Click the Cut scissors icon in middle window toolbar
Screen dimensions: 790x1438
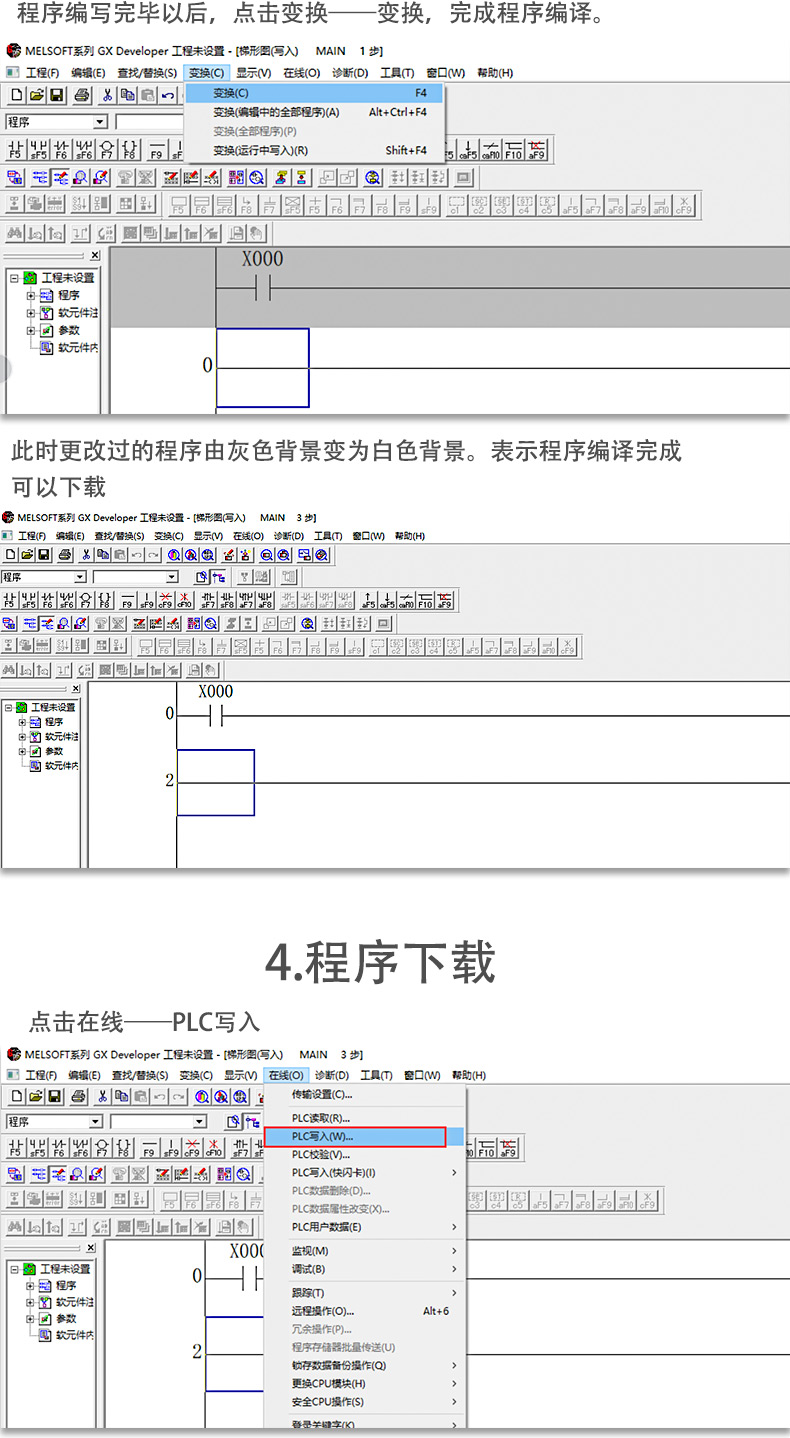point(87,555)
